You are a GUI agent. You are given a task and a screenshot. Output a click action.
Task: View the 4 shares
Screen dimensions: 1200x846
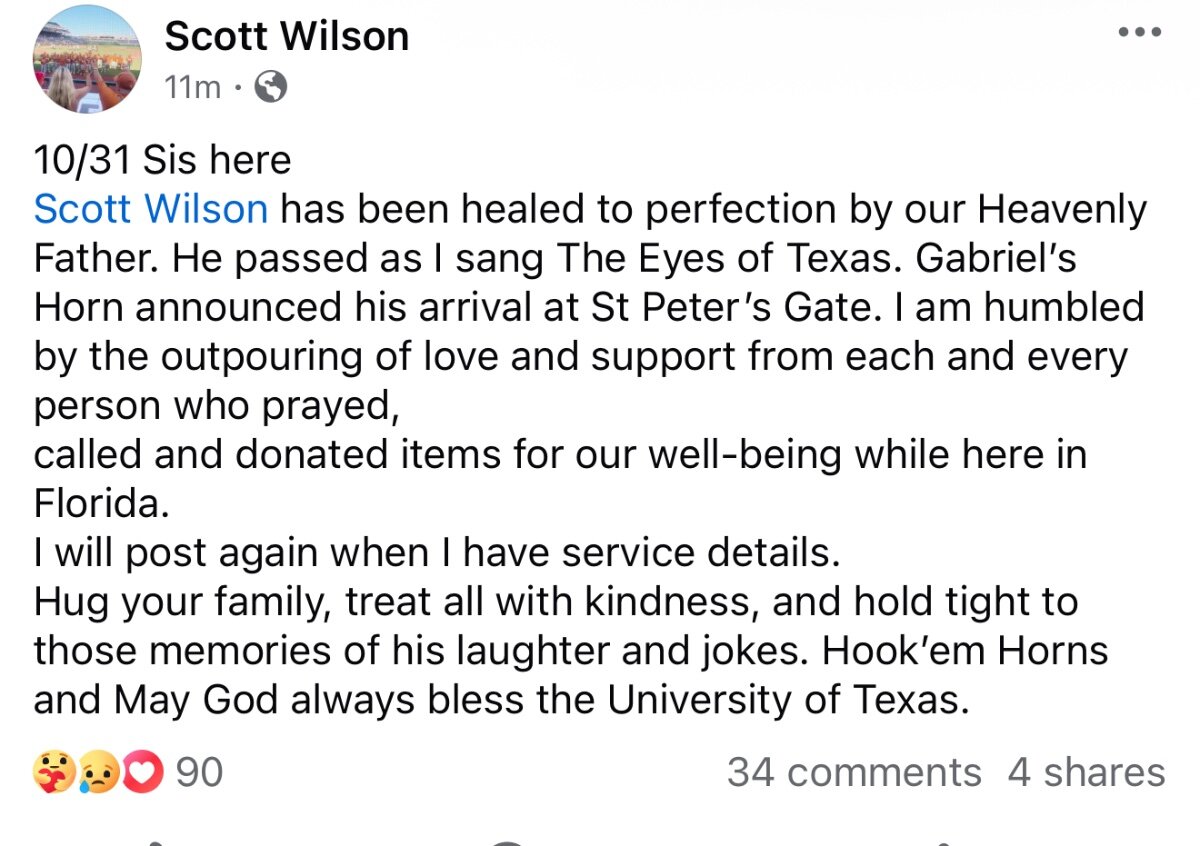pyautogui.click(x=1086, y=773)
